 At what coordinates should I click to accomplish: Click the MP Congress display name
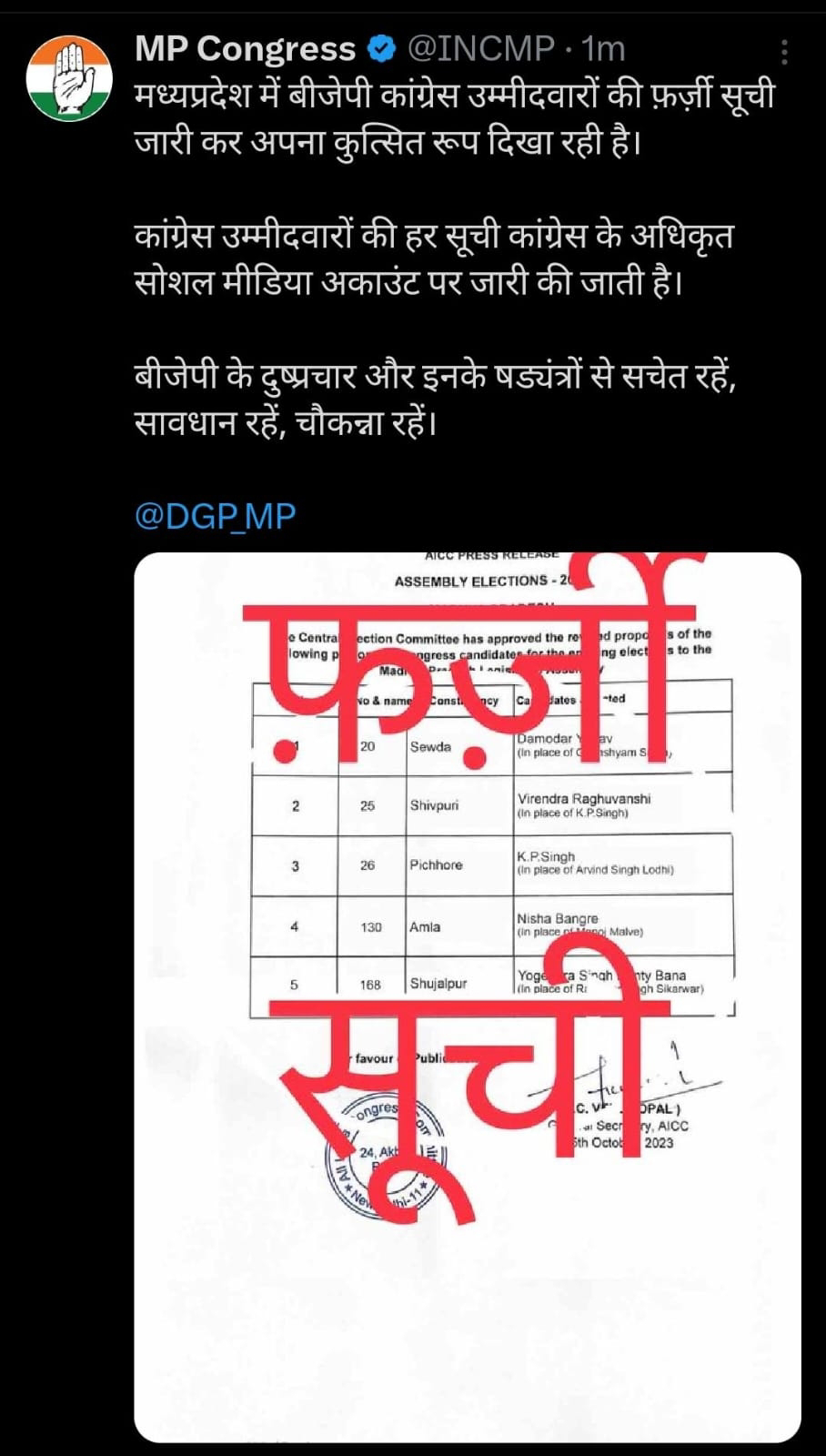click(246, 48)
